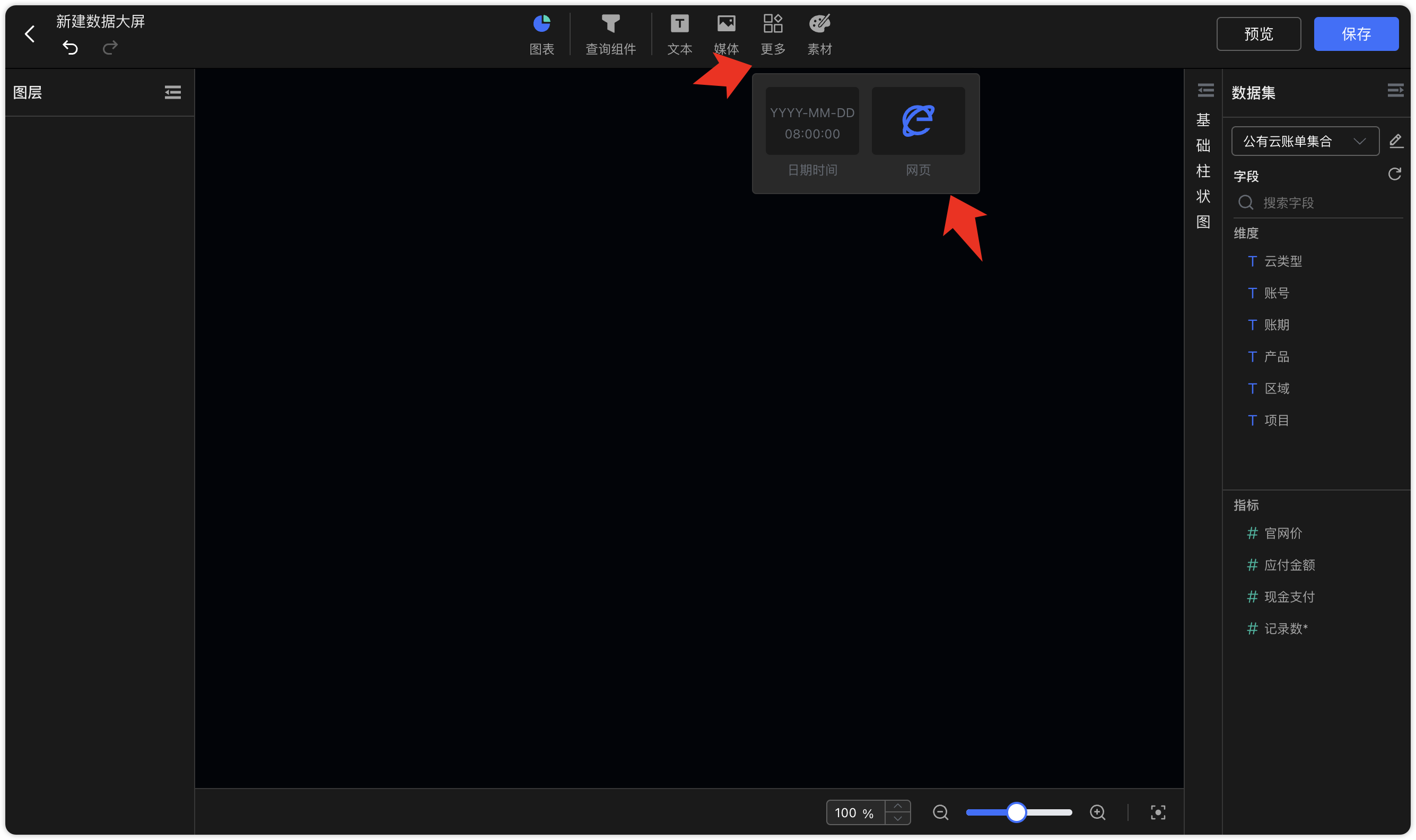This screenshot has width=1416, height=840.
Task: Zoom out with the minus magnifier
Action: 940,812
